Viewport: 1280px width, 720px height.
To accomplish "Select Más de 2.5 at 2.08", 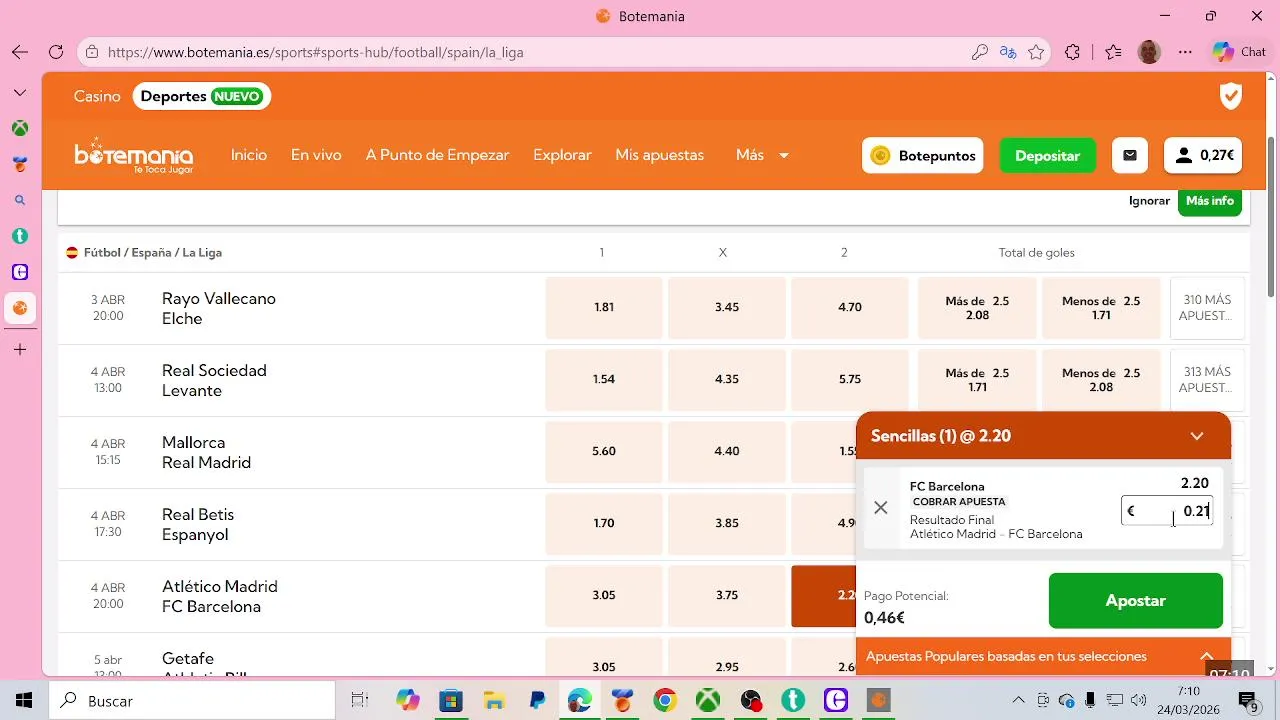I will coord(977,308).
